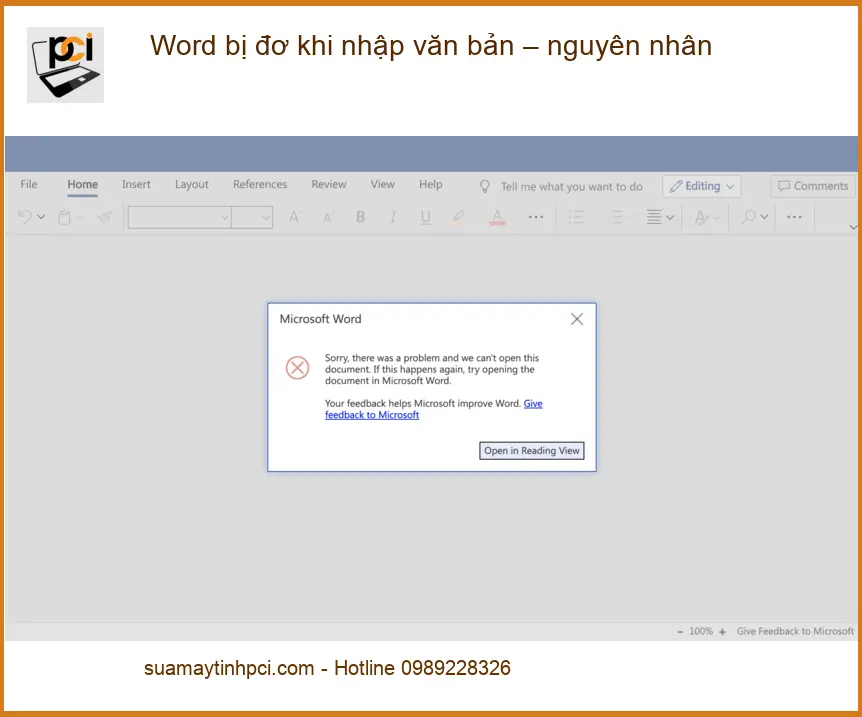Click the font color icon

(497, 217)
